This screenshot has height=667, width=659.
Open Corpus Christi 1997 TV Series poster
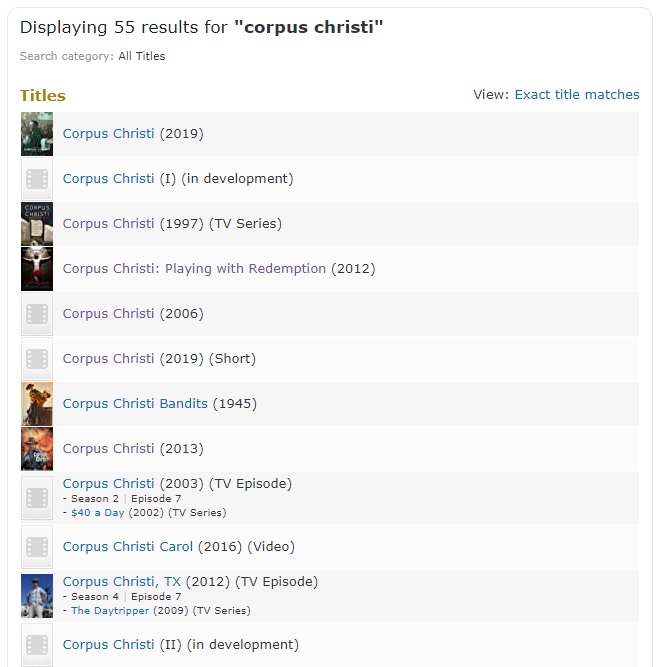pos(37,224)
